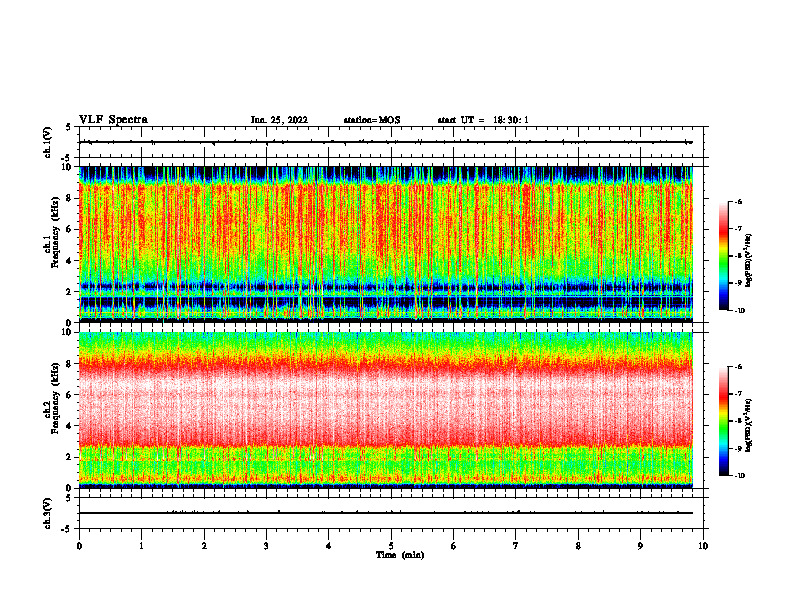Click time axis tick label "10"
The width and height of the screenshot is (792, 612).
pyautogui.click(x=703, y=546)
